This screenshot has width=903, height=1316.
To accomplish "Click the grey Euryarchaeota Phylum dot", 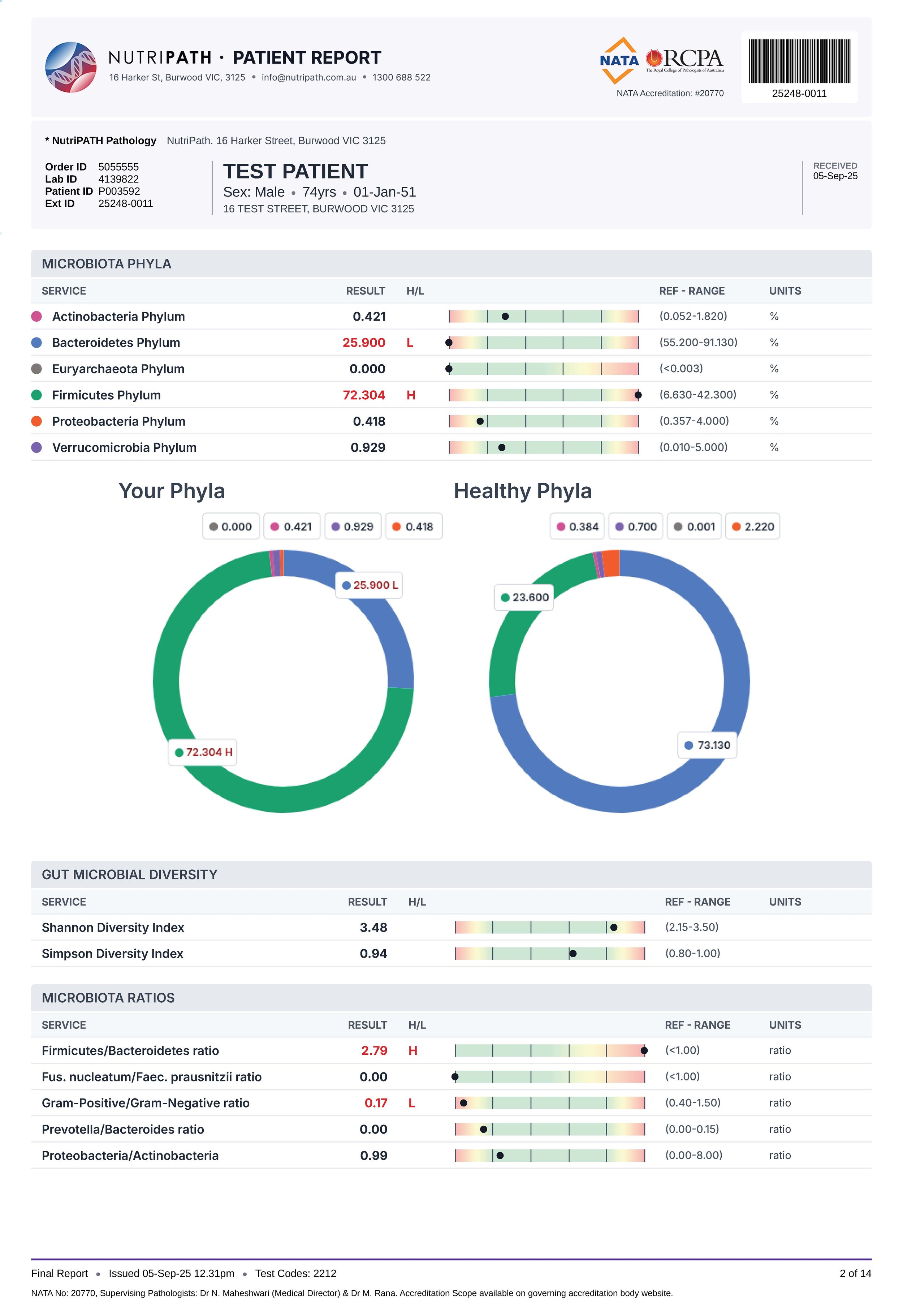I will point(37,369).
